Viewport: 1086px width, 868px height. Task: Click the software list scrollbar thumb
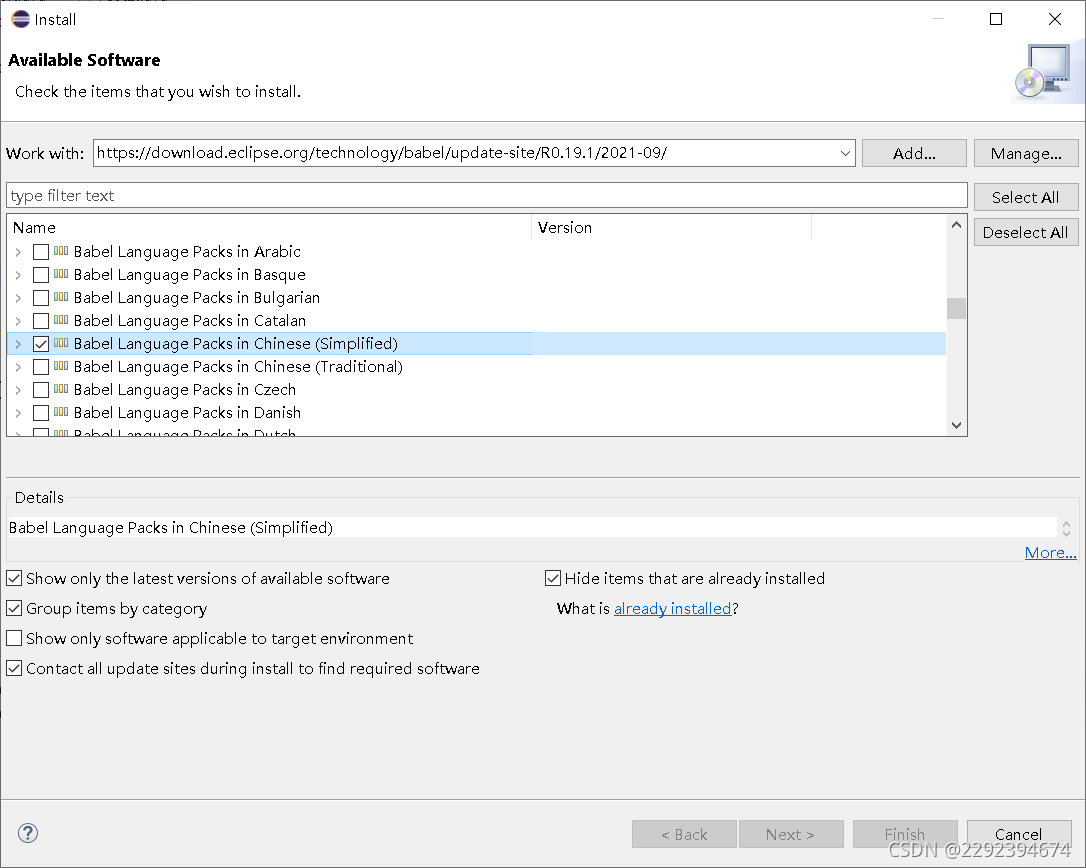click(956, 308)
